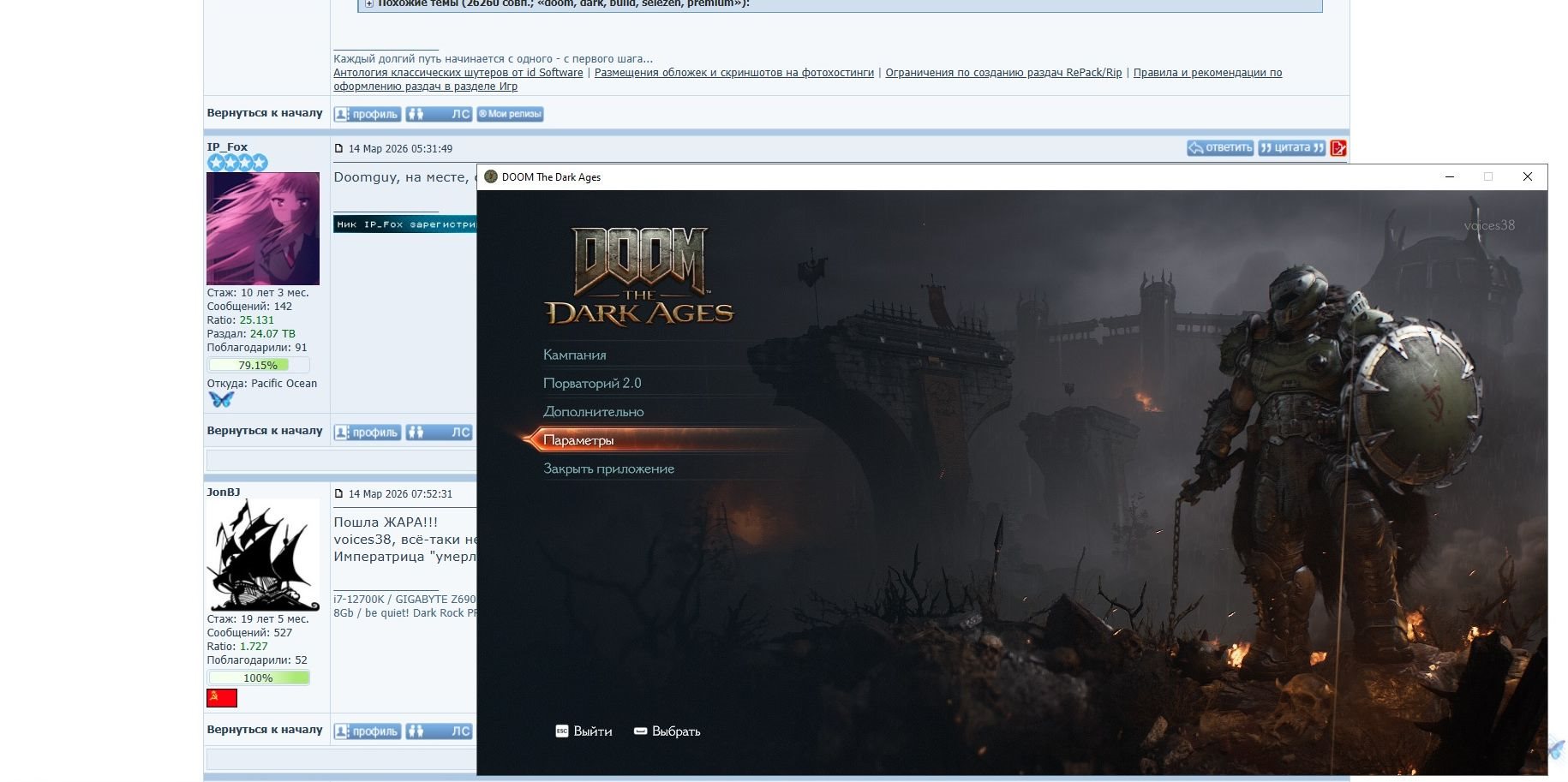This screenshot has width=1568, height=782.
Task: Open Дополнительно in the game menu
Action: [x=593, y=412]
